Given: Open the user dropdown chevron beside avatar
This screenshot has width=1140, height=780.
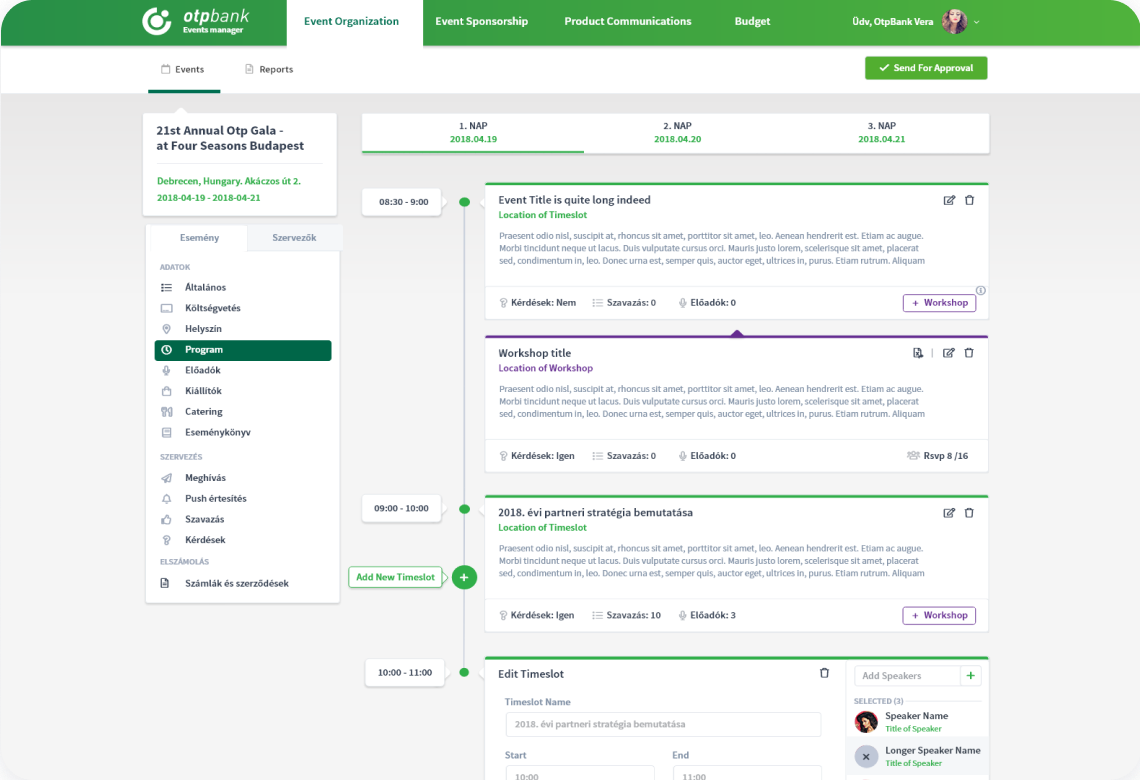Looking at the screenshot, I should pos(976,22).
